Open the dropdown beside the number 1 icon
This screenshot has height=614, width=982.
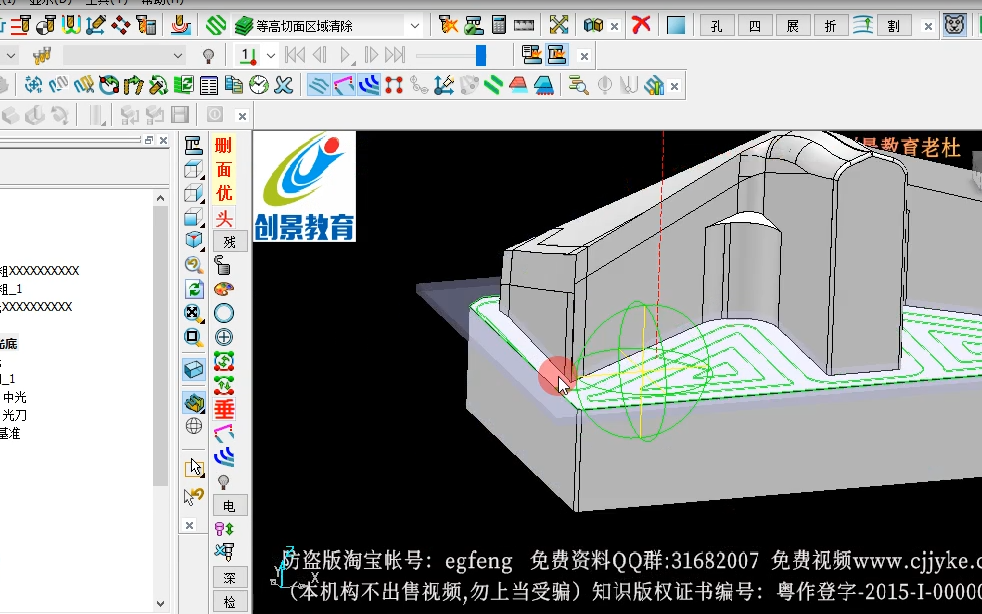pyautogui.click(x=271, y=56)
